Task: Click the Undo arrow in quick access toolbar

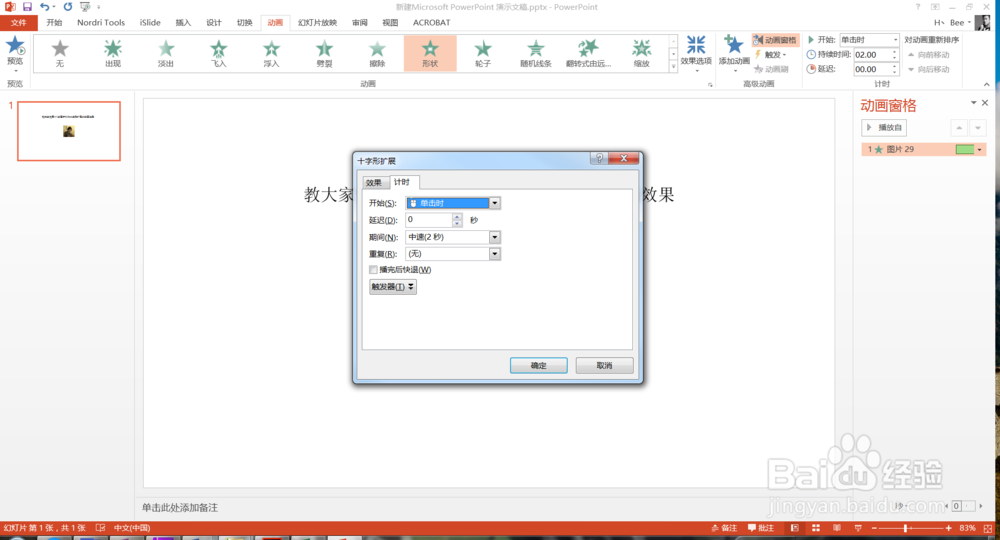Action: pos(44,6)
